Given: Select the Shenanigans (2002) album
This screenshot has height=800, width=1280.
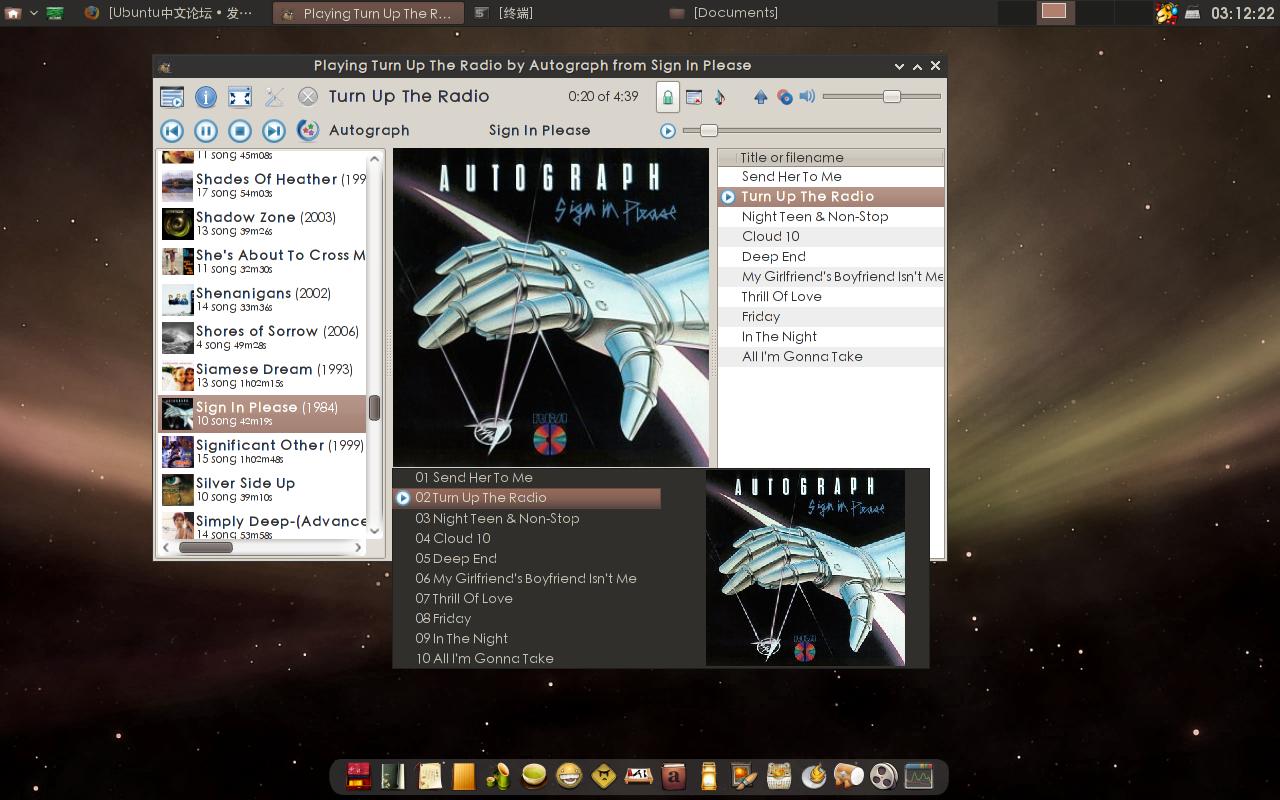Looking at the screenshot, I should point(262,299).
